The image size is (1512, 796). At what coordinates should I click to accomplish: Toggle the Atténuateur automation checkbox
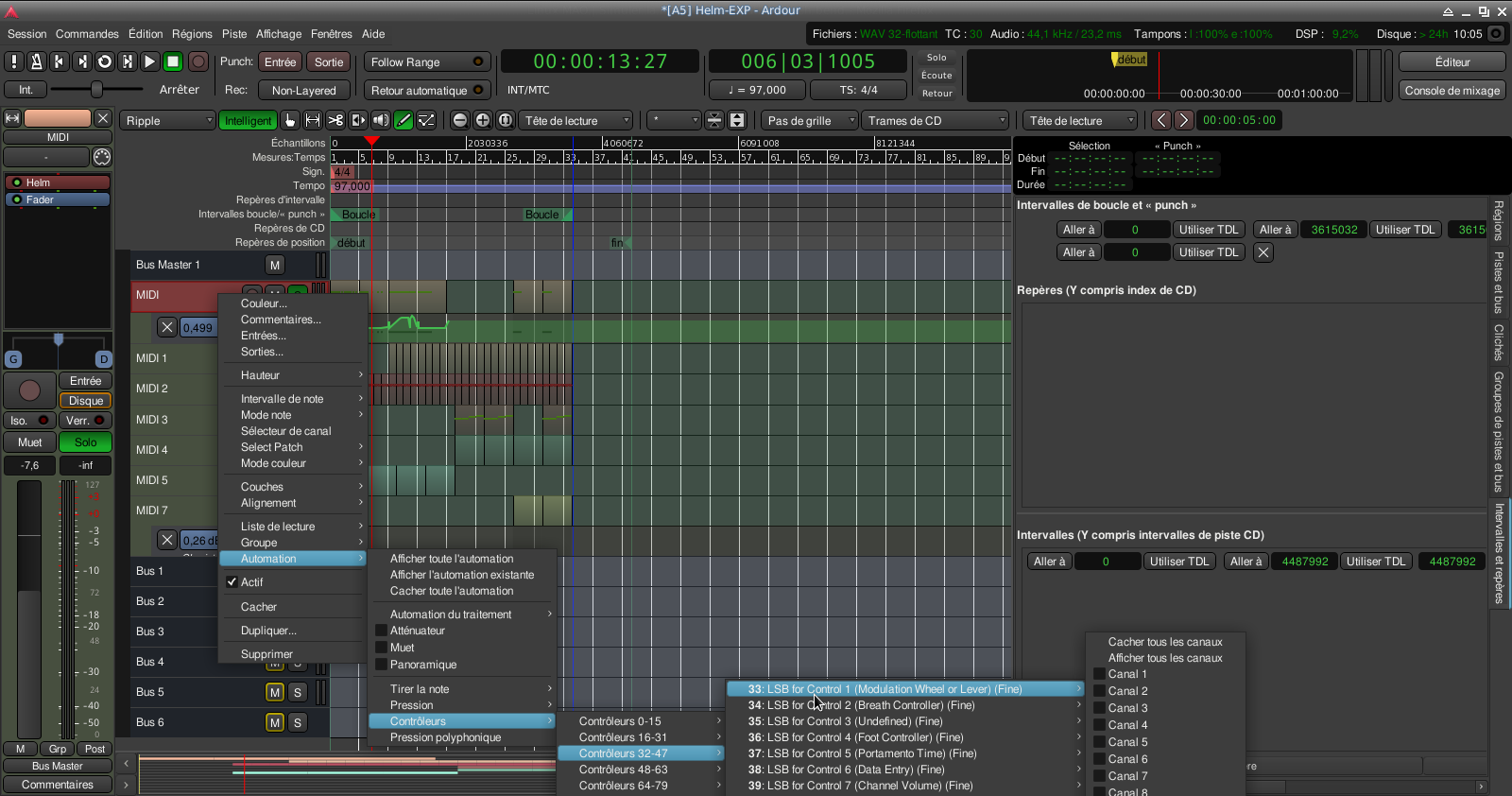point(382,631)
